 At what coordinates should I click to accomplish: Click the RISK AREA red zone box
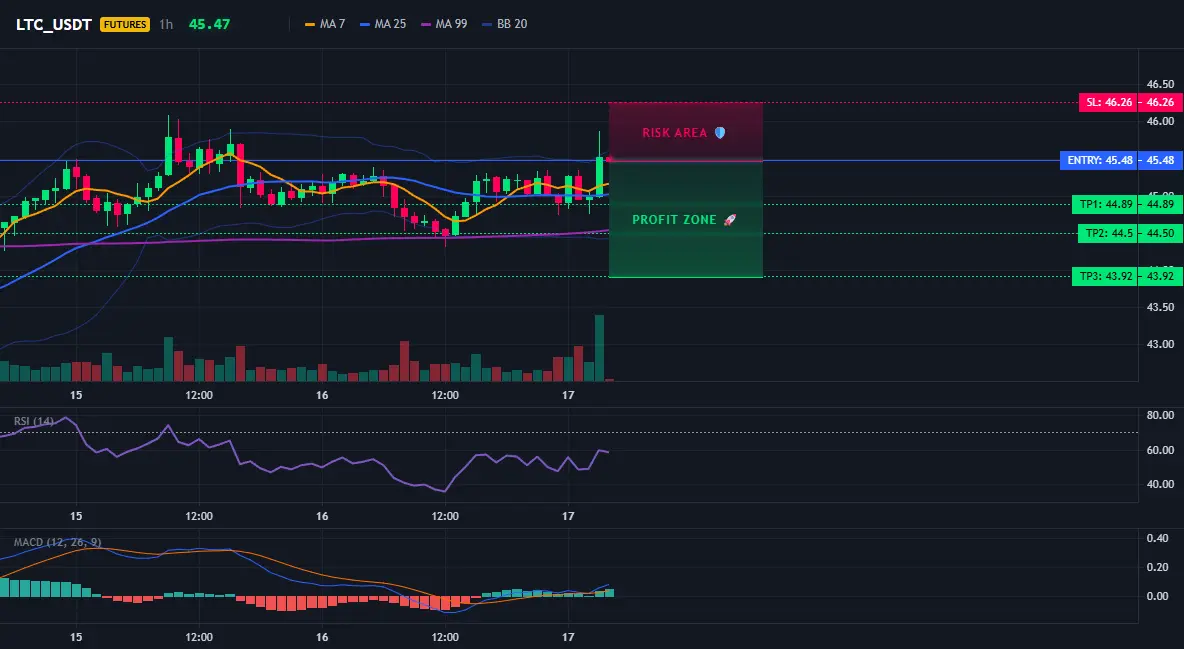point(686,131)
